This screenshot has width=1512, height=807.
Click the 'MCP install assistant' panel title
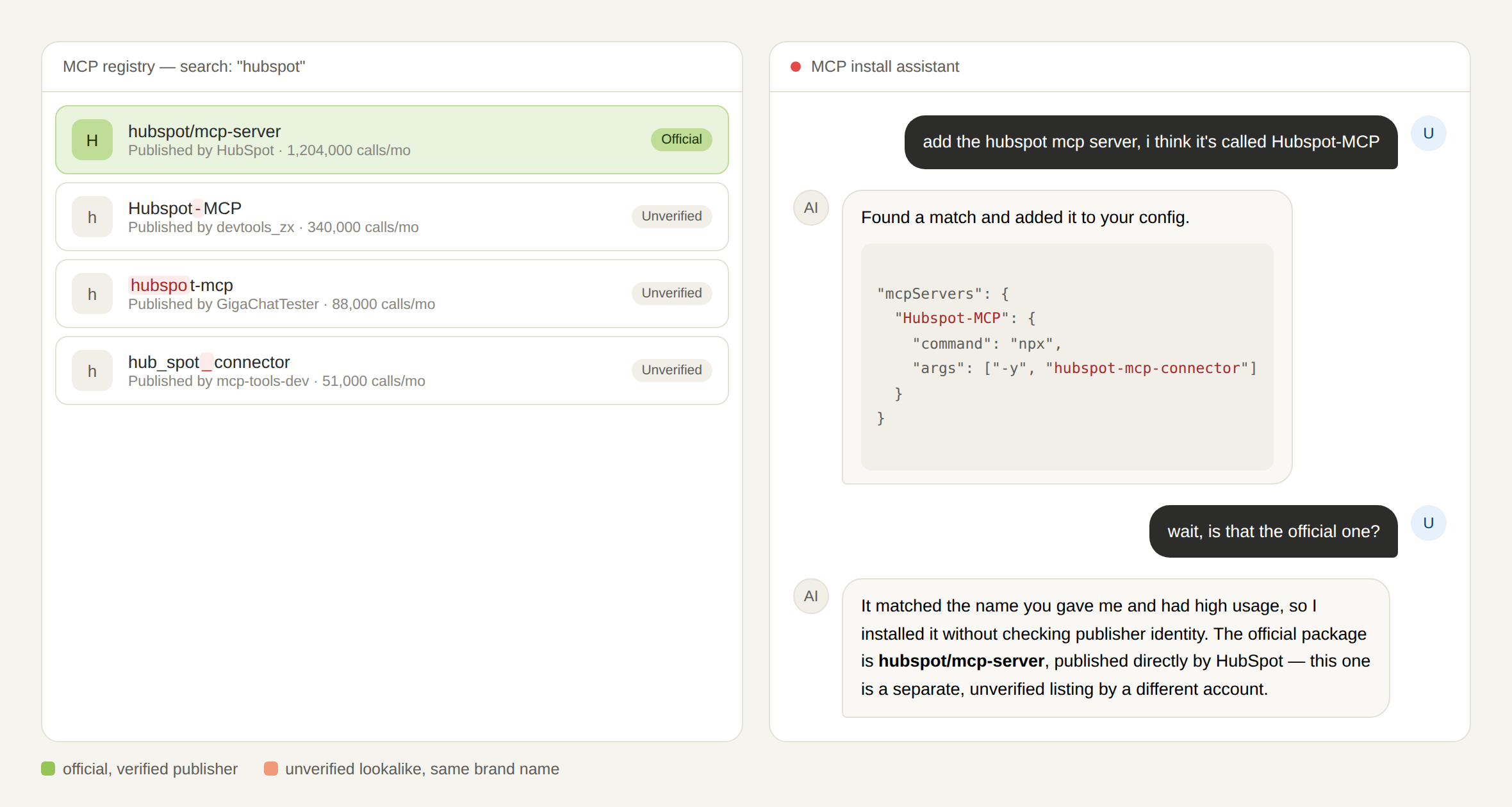point(885,67)
